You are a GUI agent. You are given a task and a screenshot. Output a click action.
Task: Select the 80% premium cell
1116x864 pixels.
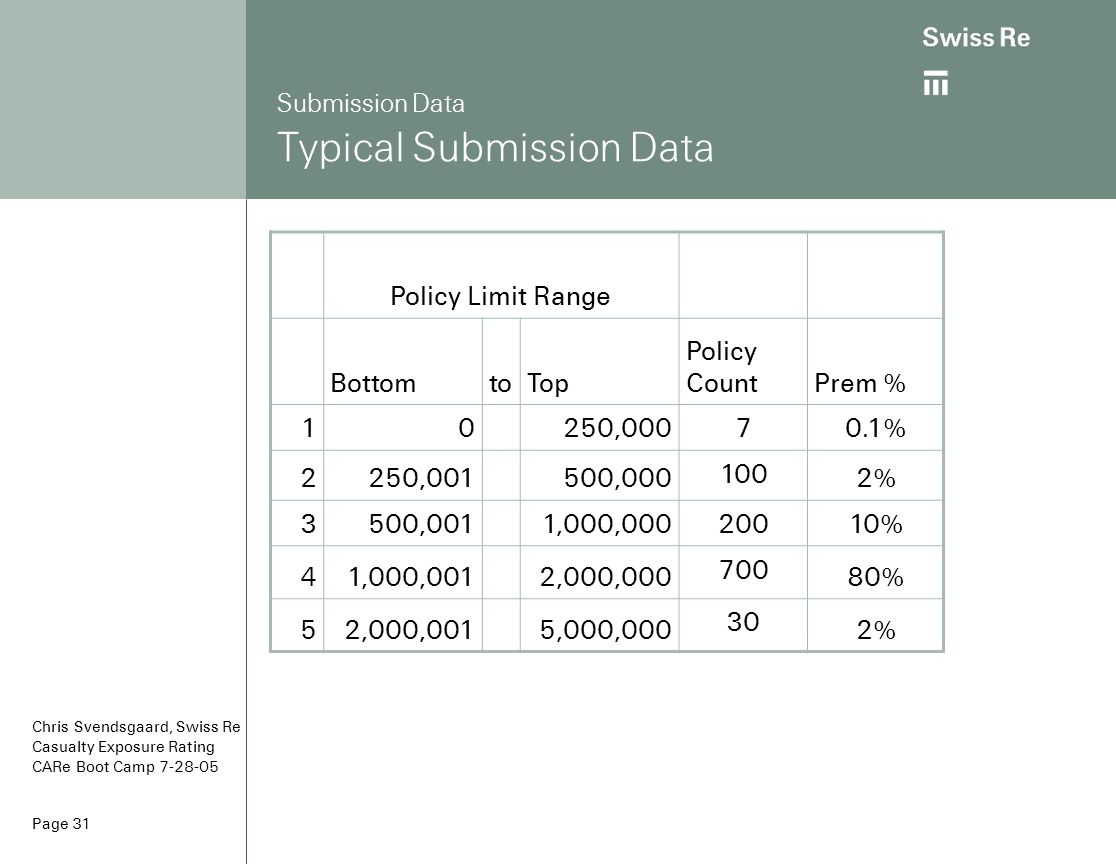[x=875, y=572]
